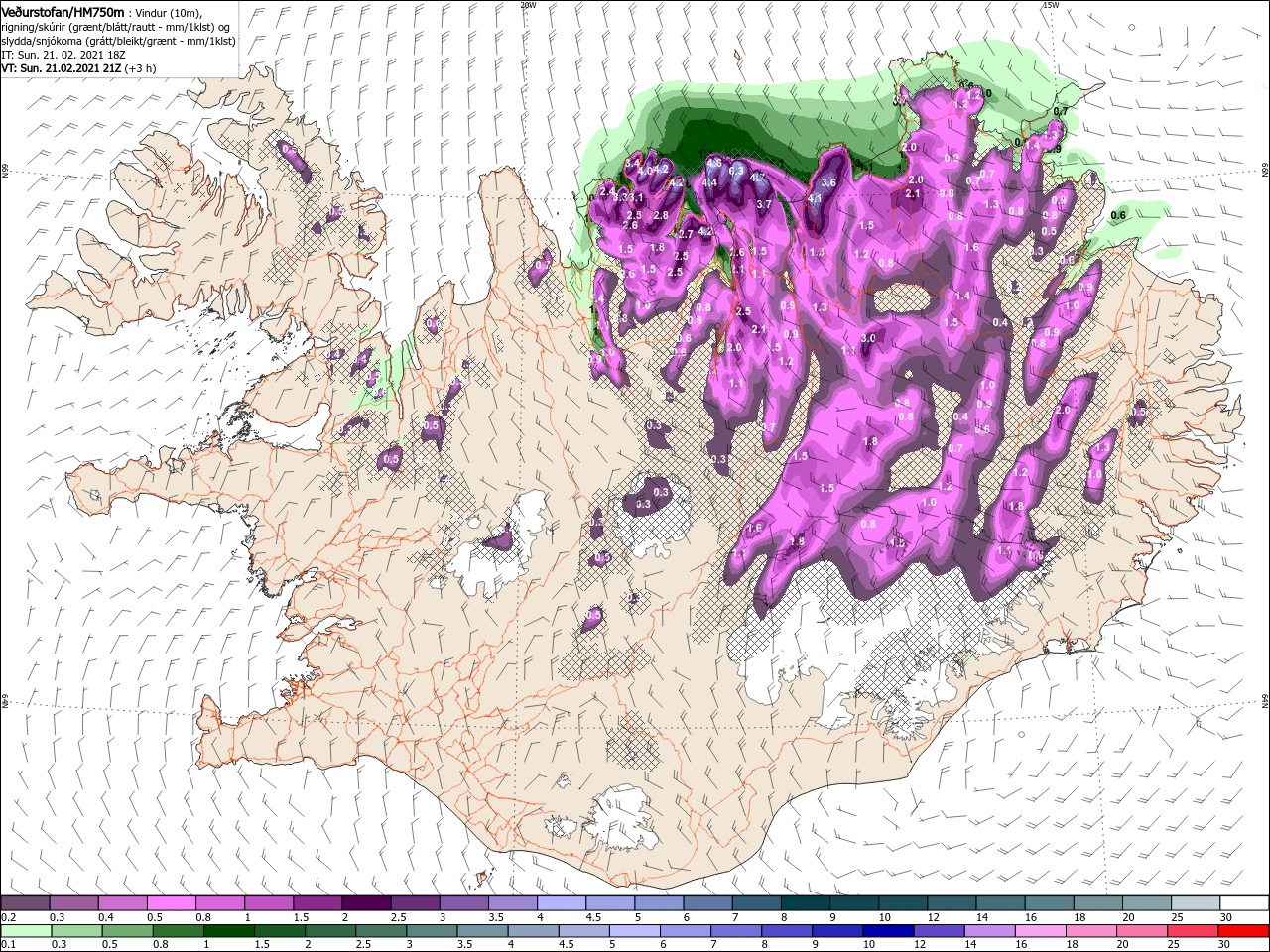Viewport: 1270px width, 952px height.
Task: Select the snow-scale swatch labeled 0.2
Action: click(25, 903)
